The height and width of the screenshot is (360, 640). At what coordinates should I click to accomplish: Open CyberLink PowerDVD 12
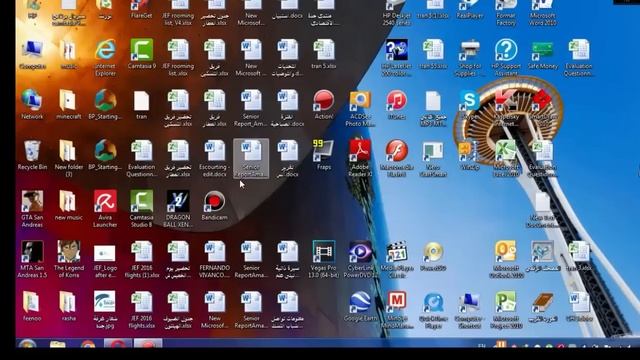(x=360, y=260)
